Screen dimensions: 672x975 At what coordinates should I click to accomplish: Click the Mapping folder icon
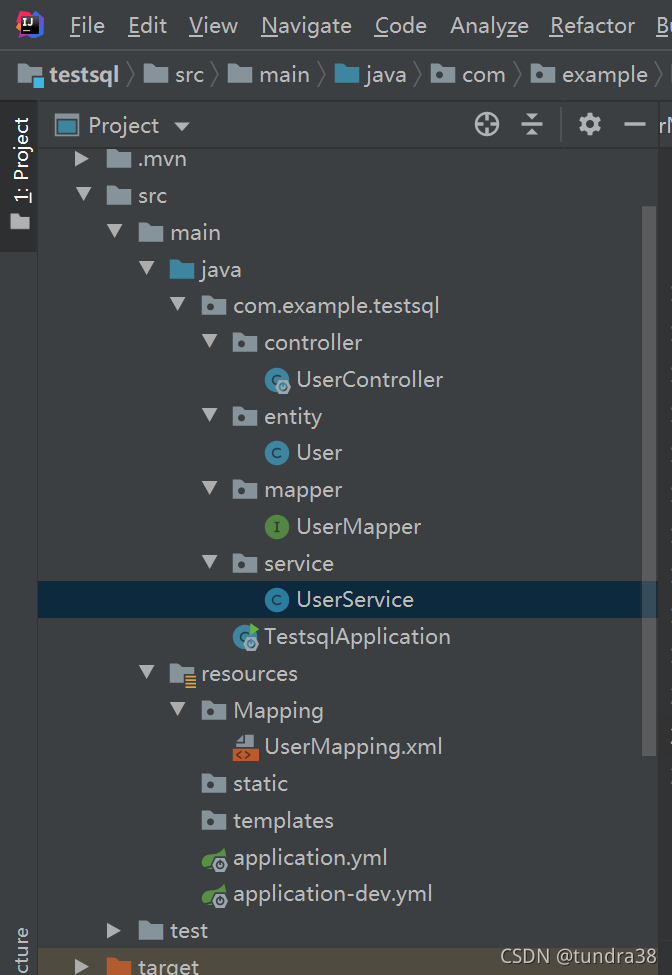(x=214, y=711)
